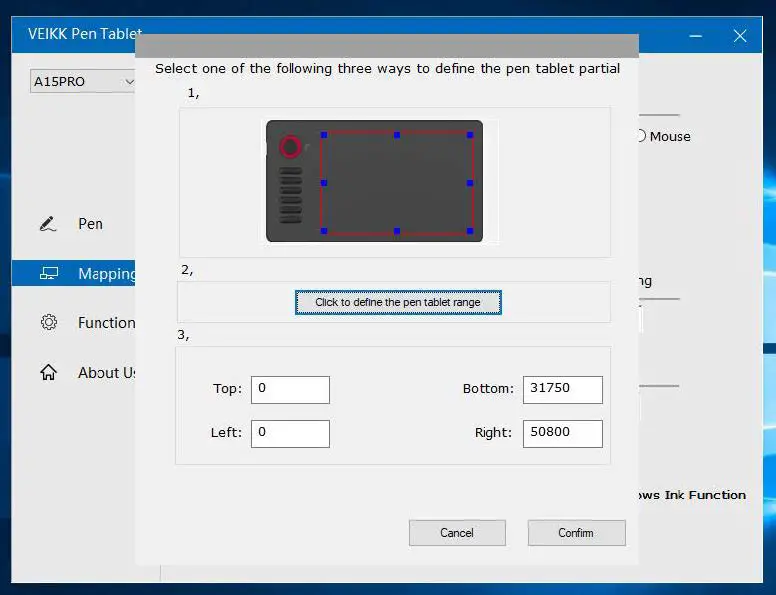The image size is (776, 595).
Task: Click the 'Left:' label text
Action: [x=226, y=433]
